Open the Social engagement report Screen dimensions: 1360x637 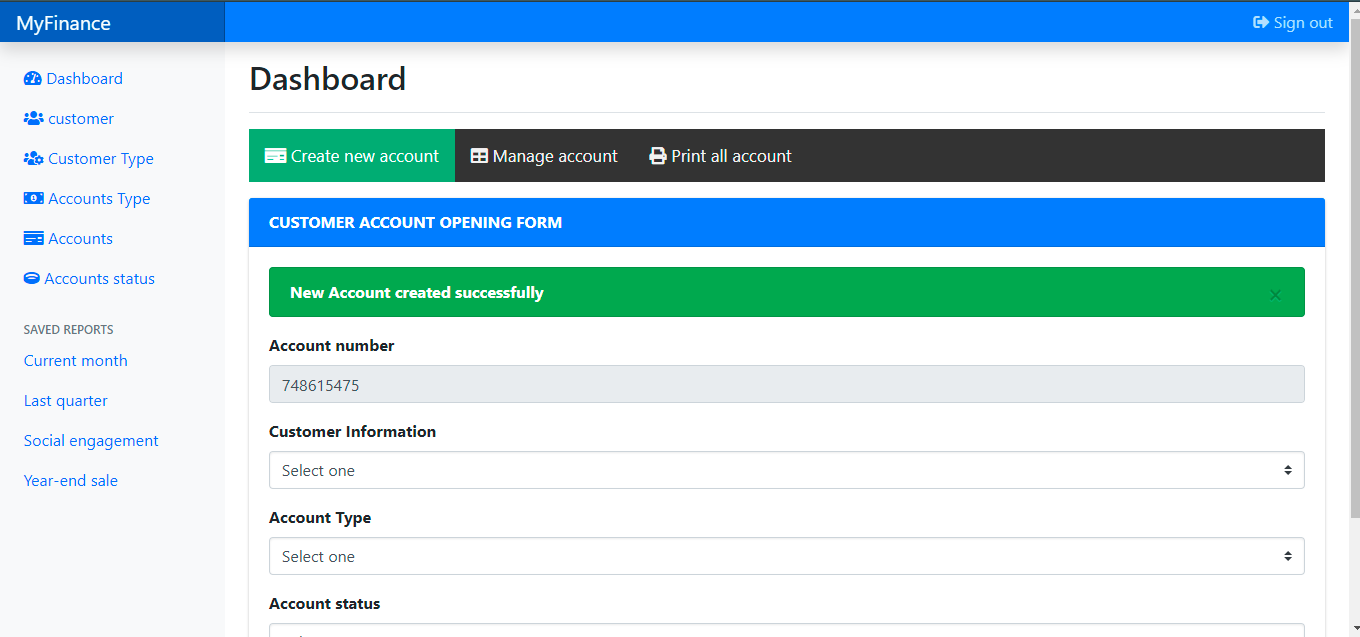pos(90,440)
